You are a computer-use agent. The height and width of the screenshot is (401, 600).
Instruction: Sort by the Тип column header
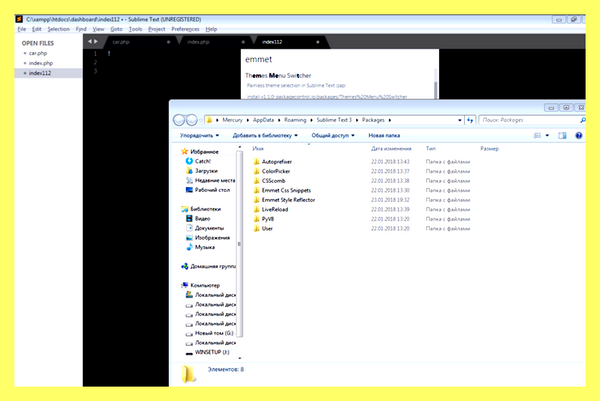[431, 148]
